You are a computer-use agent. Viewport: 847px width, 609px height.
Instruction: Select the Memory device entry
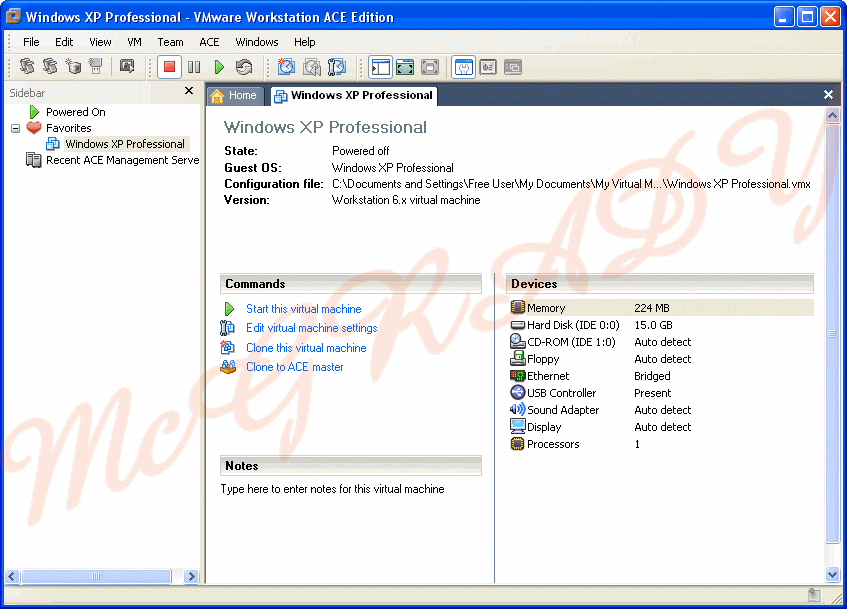(546, 308)
